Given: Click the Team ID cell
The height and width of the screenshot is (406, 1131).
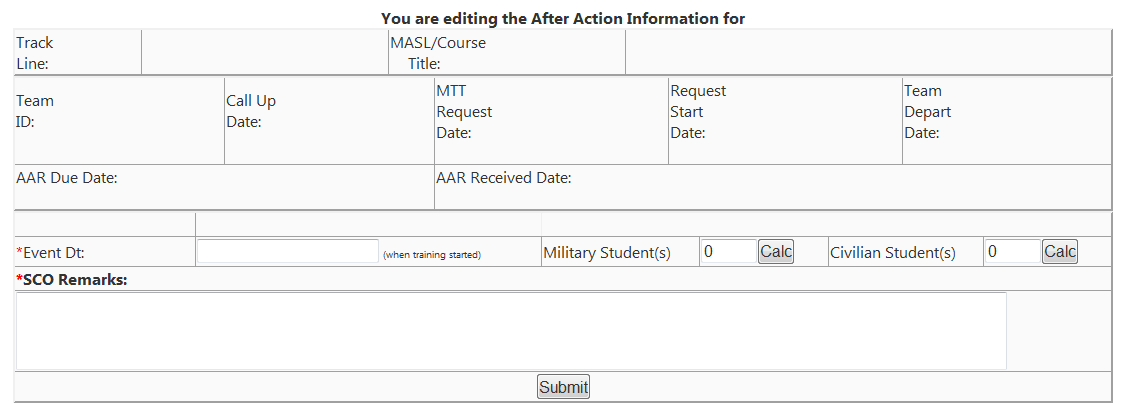Looking at the screenshot, I should coord(35,111).
